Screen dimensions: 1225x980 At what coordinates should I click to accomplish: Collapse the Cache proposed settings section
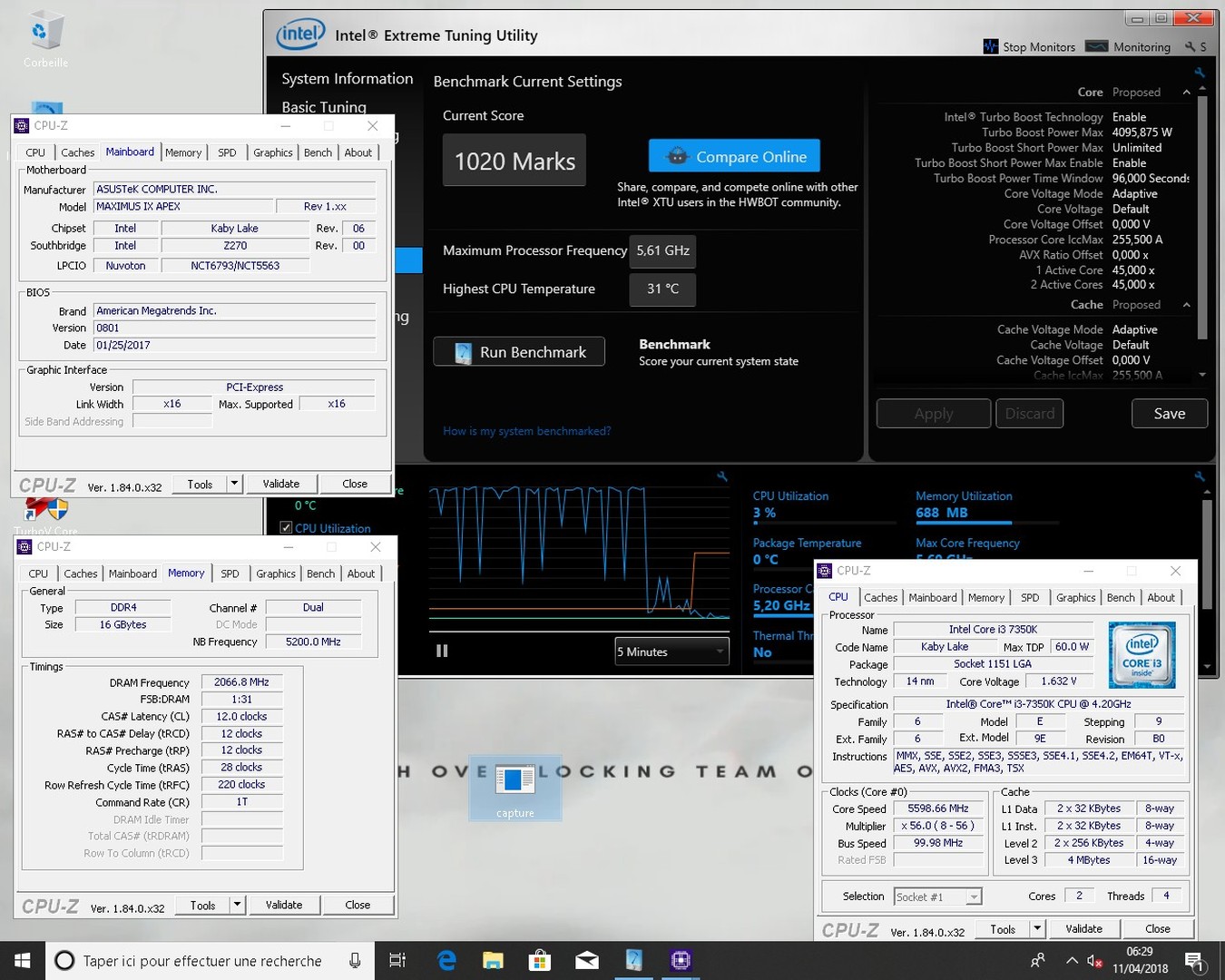coord(1186,305)
